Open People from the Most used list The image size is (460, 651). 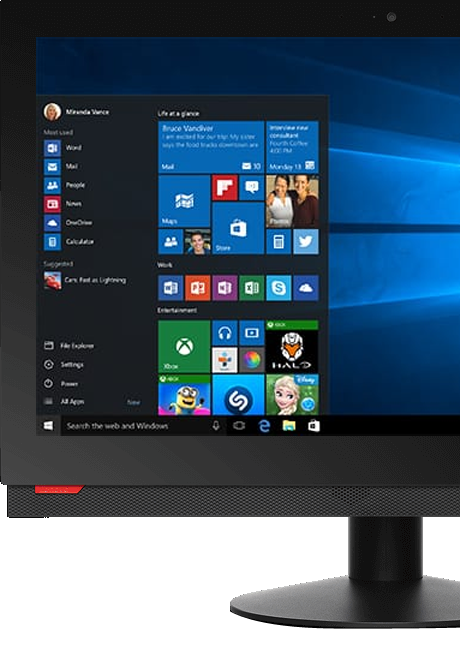[65, 185]
